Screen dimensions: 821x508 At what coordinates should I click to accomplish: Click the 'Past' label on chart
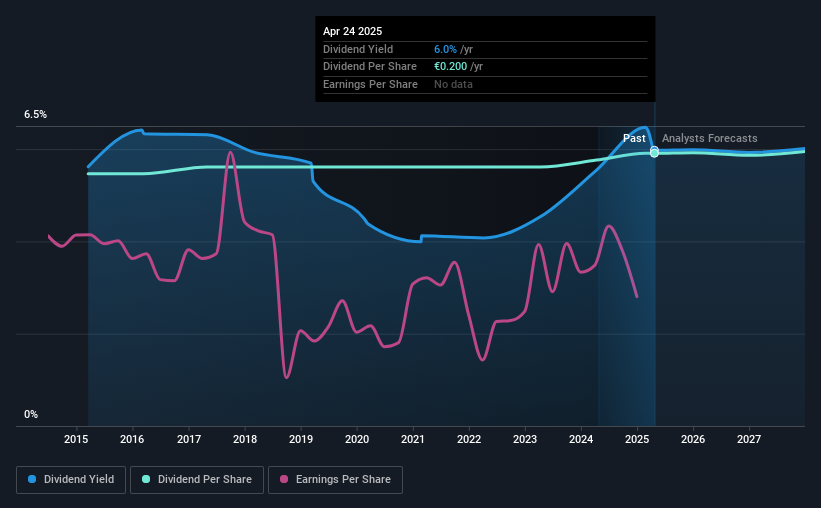click(634, 138)
